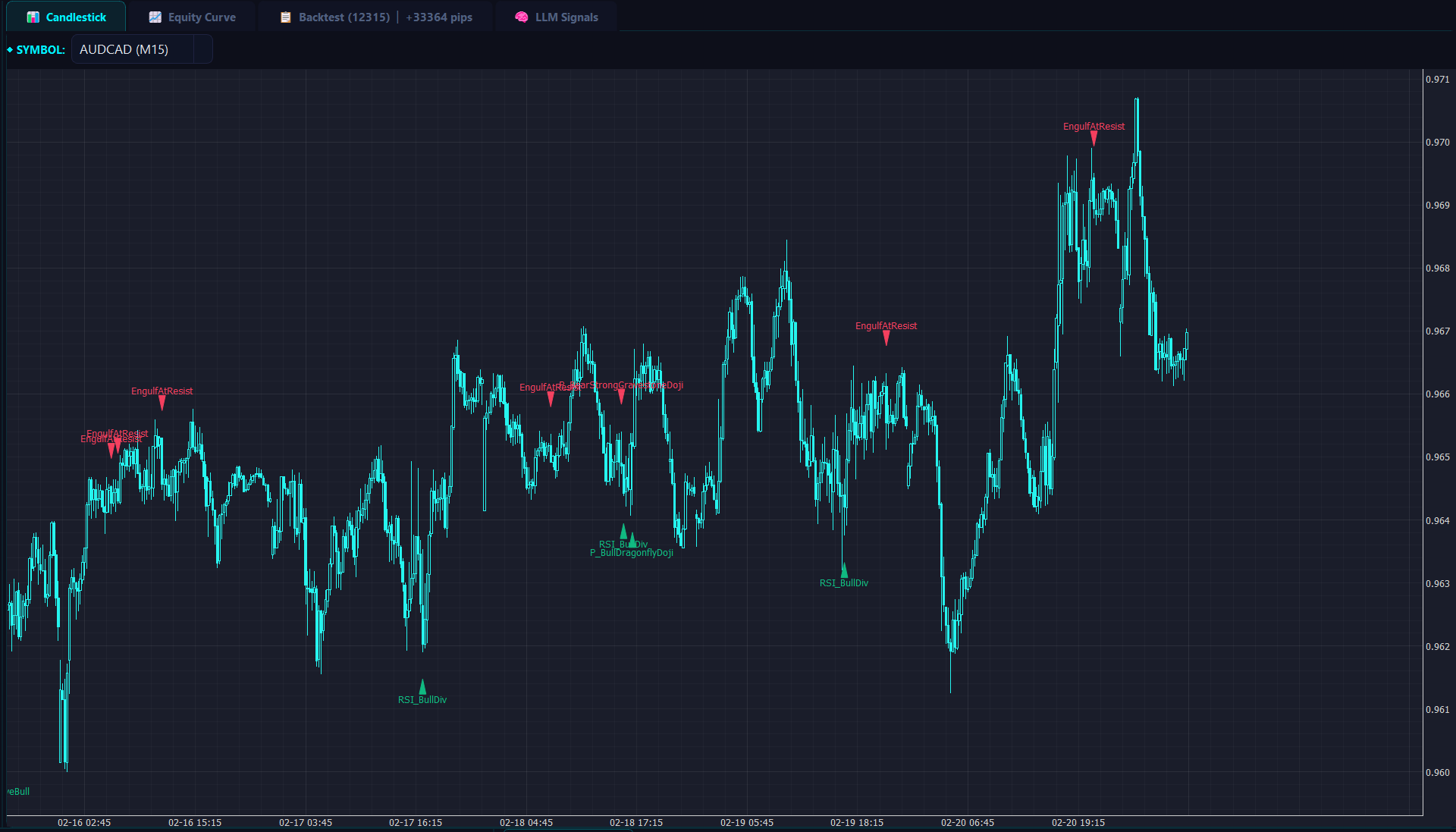Click the SYMBOL: label
The width and height of the screenshot is (1456, 832).
coord(40,49)
